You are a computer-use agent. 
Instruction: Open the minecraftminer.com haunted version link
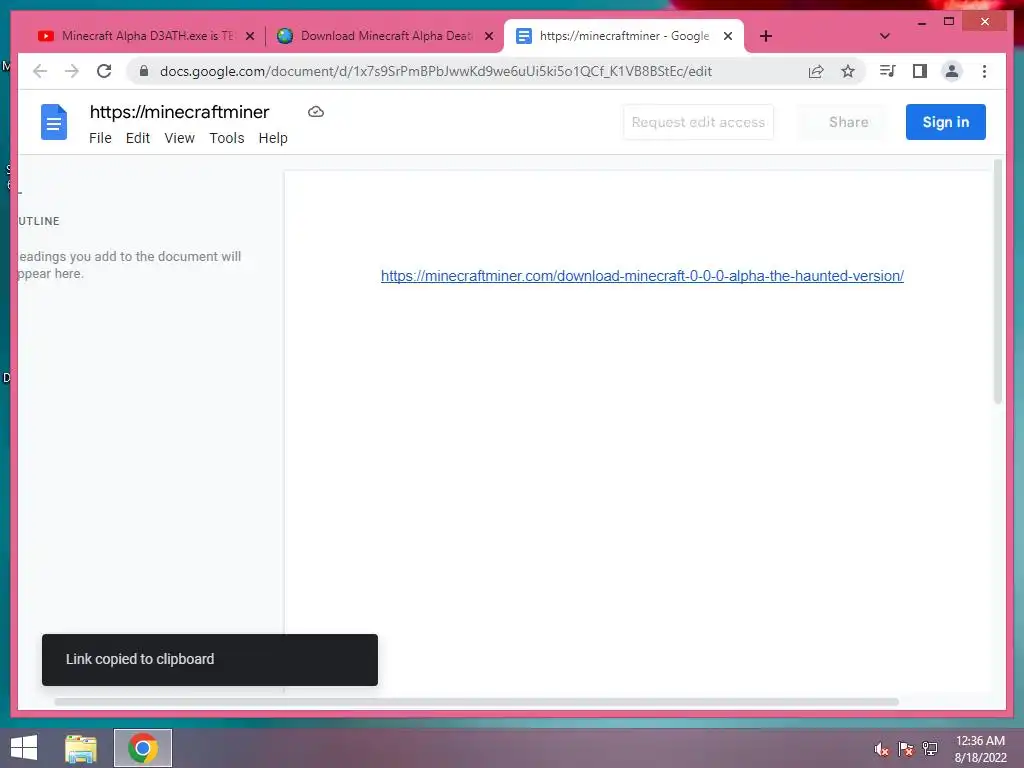click(642, 276)
